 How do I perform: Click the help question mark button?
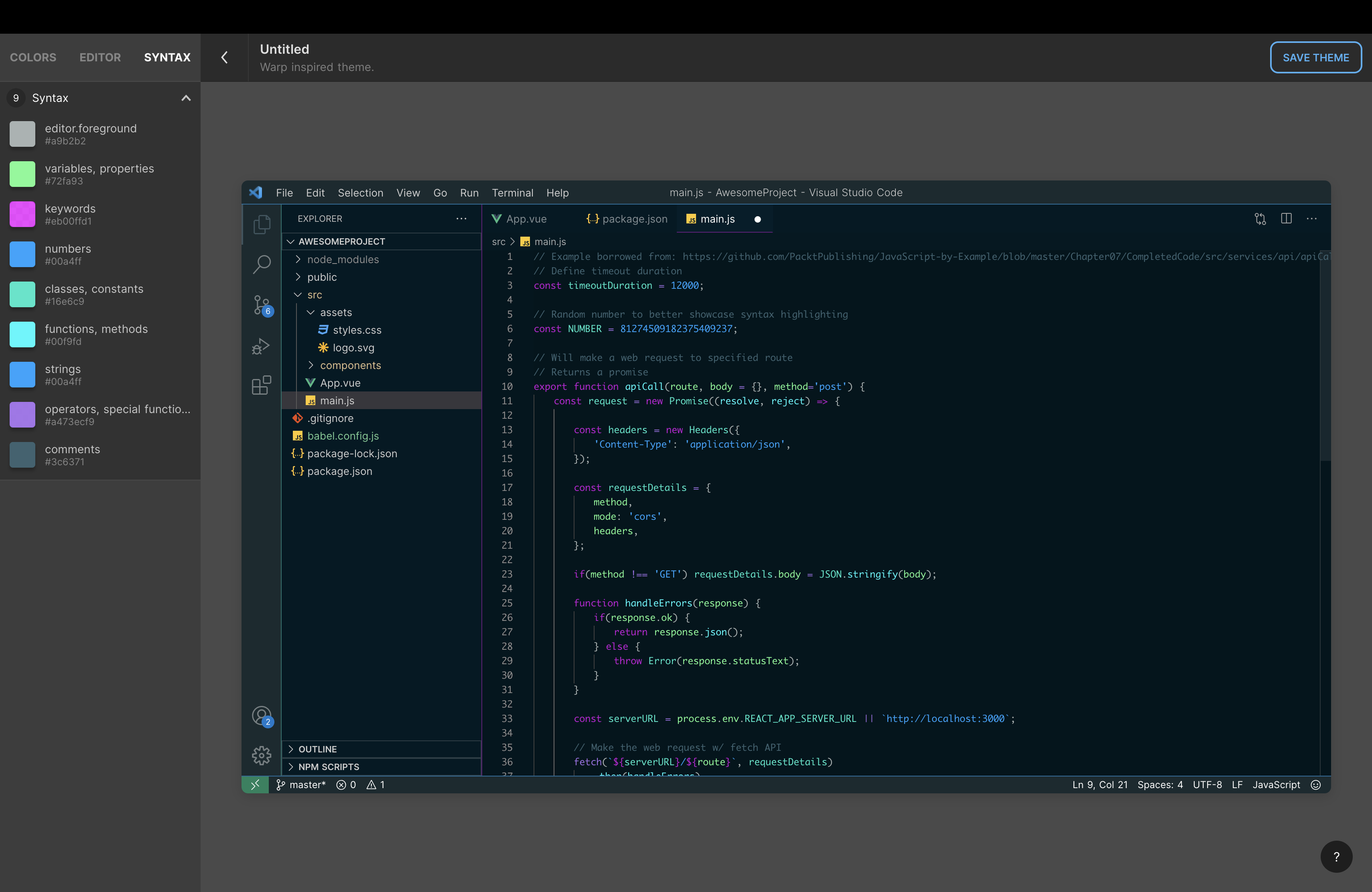[1335, 857]
